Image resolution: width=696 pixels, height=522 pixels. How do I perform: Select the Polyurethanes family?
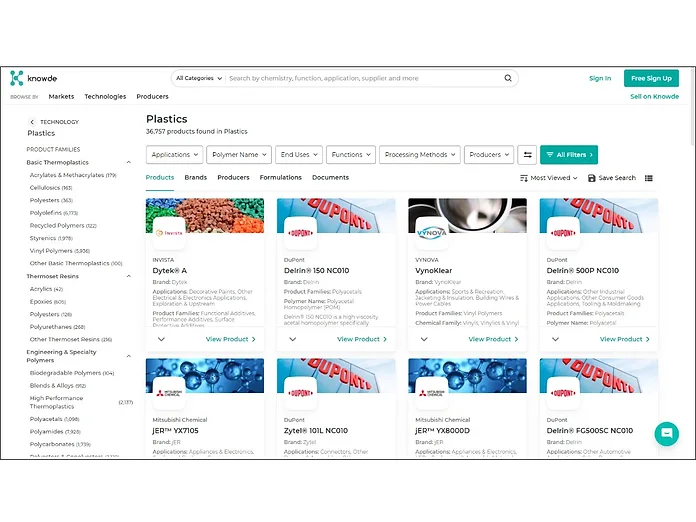(x=57, y=327)
